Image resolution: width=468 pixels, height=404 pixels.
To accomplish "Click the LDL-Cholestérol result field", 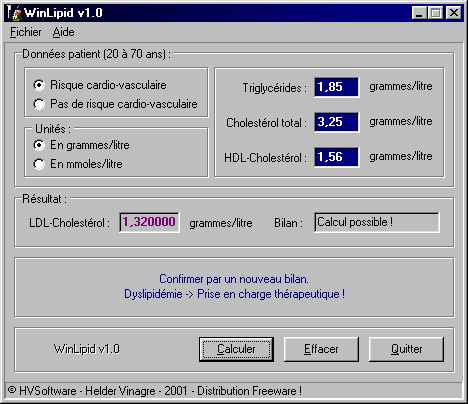I will (149, 222).
